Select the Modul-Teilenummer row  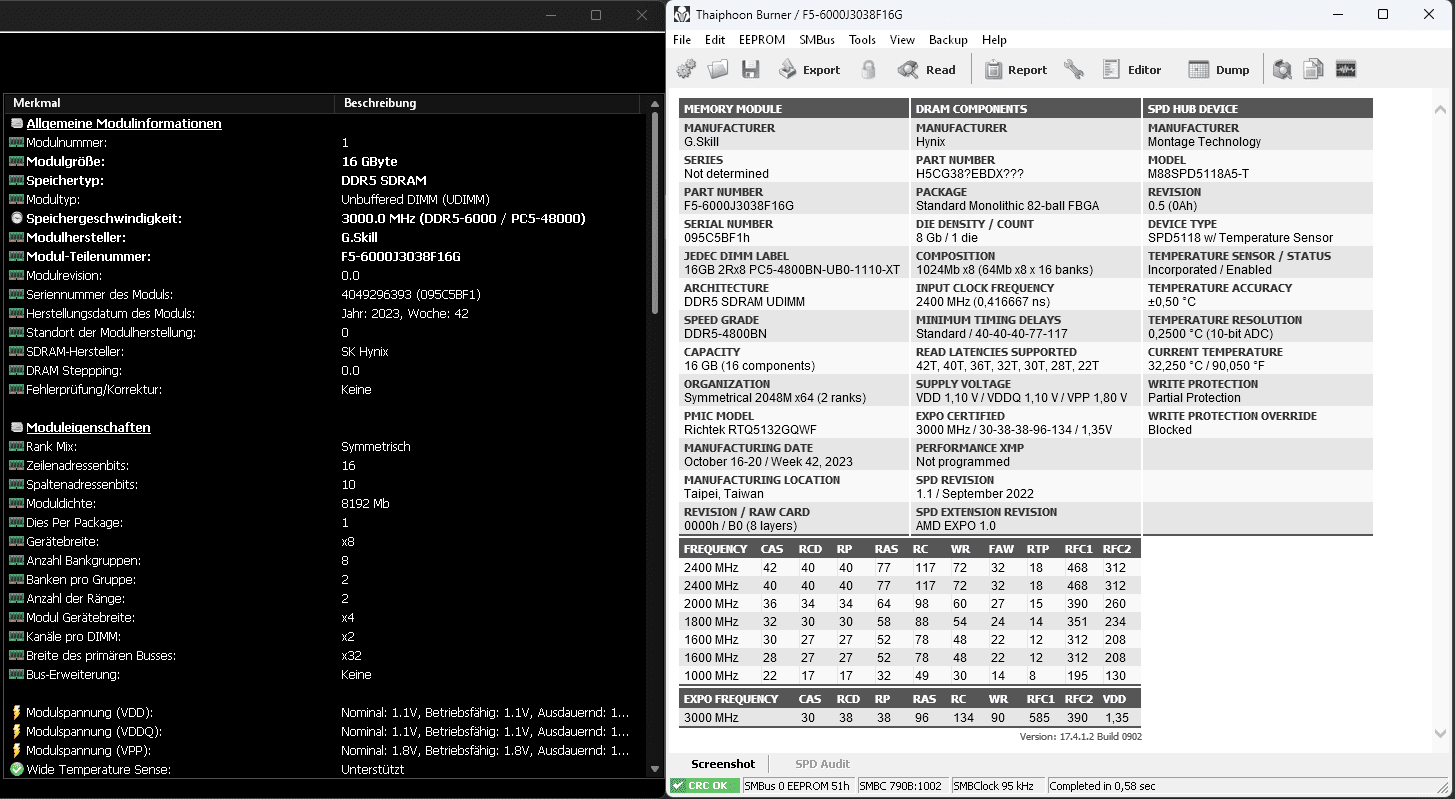[325, 257]
